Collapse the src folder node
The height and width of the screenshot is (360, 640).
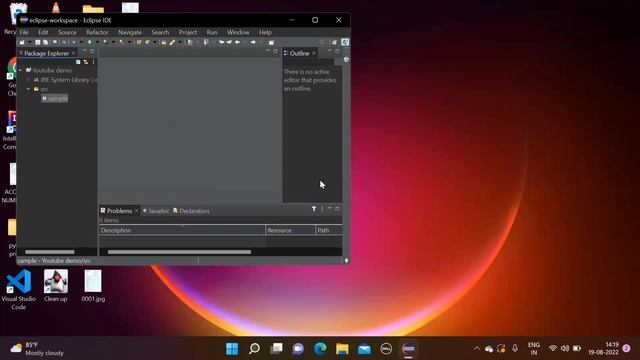click(29, 89)
